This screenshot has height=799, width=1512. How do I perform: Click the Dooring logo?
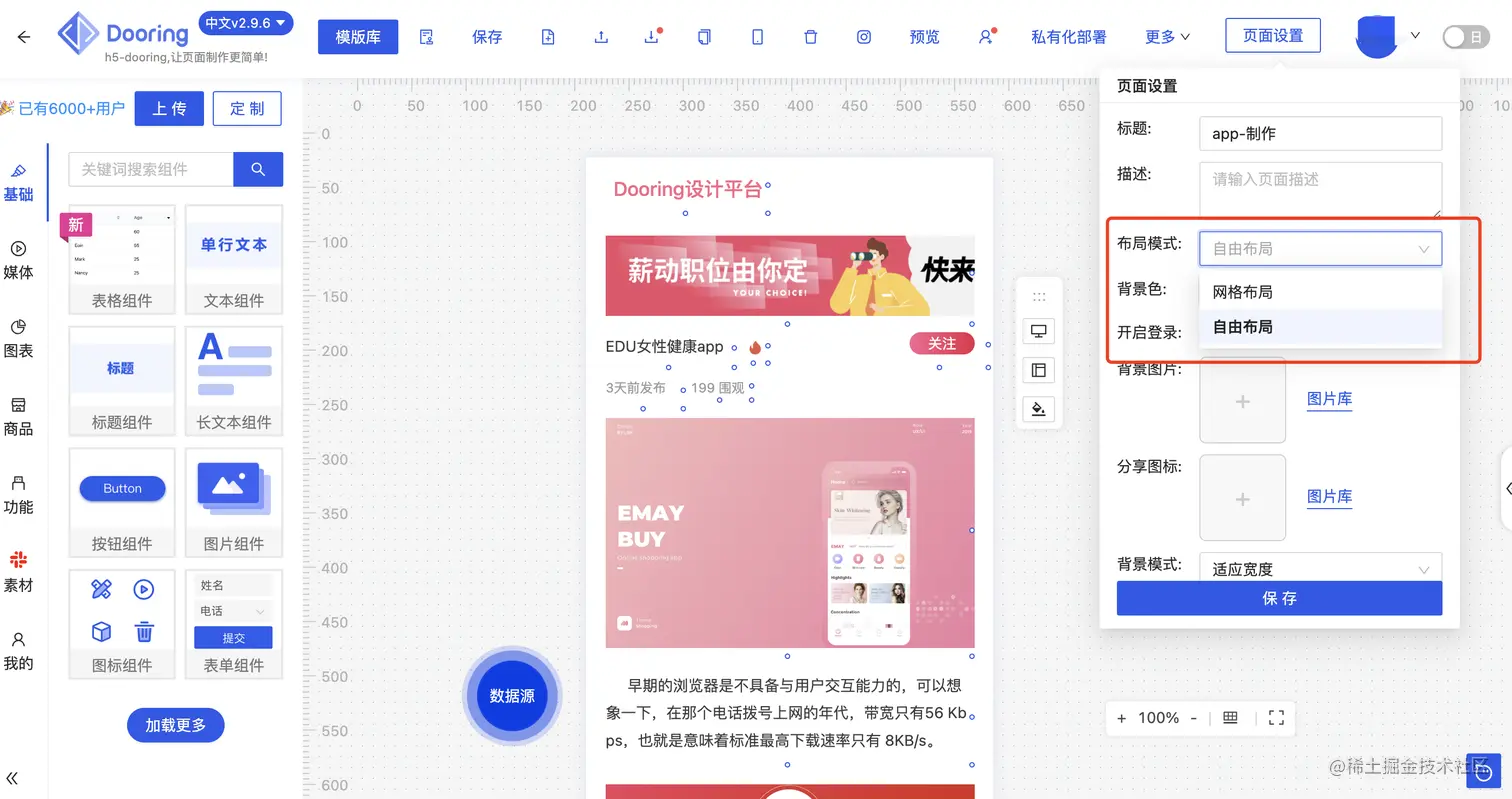click(122, 34)
